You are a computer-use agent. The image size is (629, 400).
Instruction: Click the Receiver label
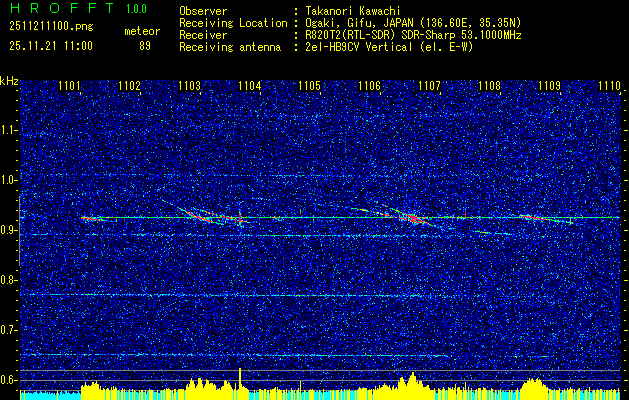[203, 35]
